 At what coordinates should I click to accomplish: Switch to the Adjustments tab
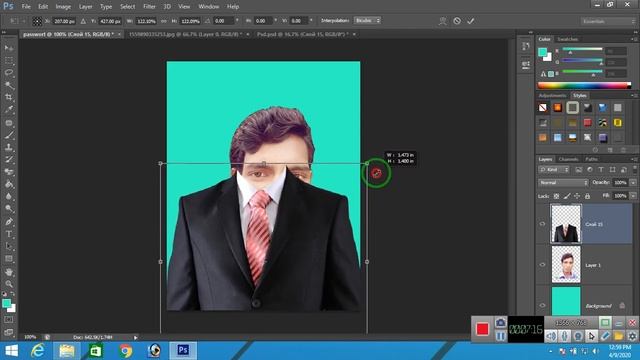(x=552, y=96)
